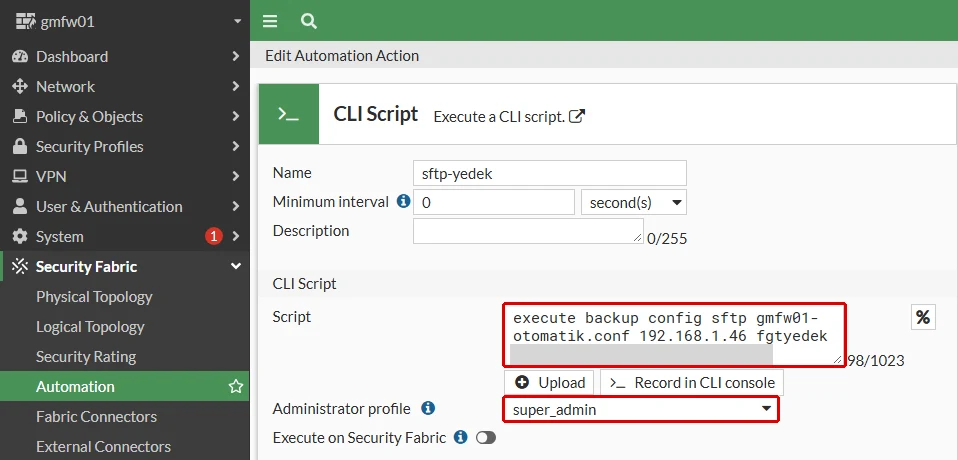Viewport: 958px width, 460px height.
Task: Click the Minimum interval value field
Action: [494, 202]
